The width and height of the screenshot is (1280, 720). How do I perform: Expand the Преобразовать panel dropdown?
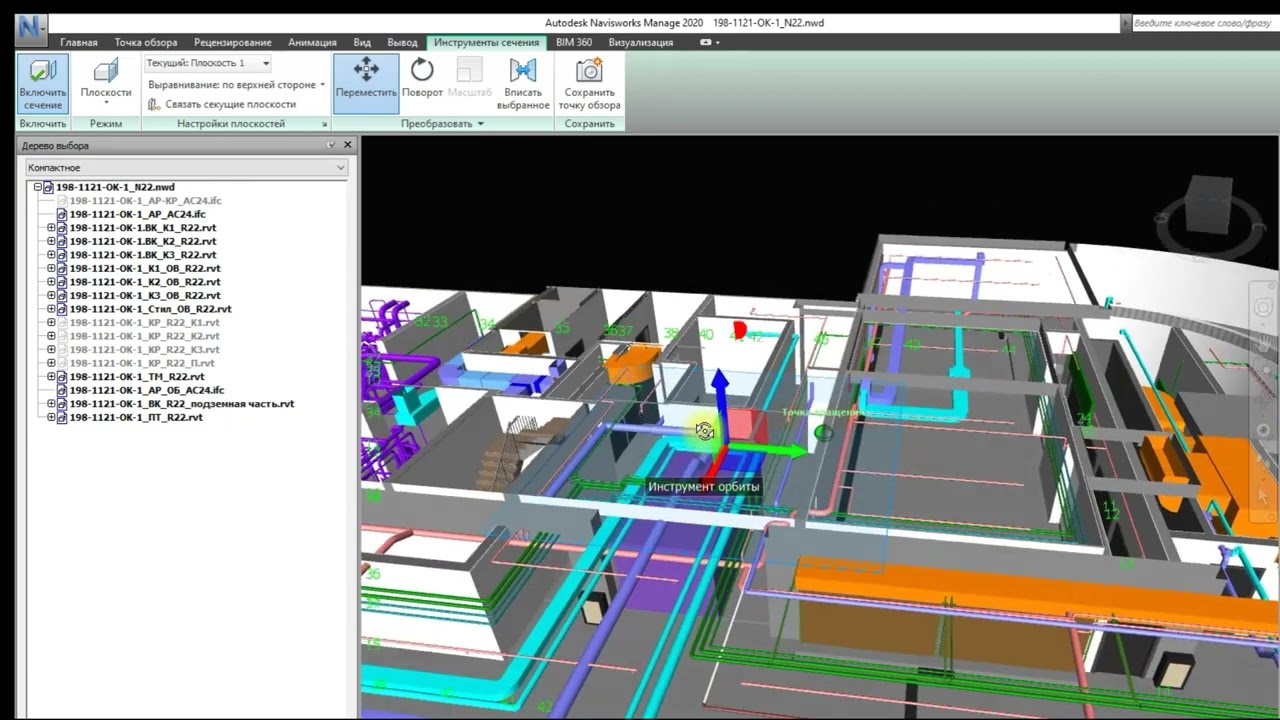(x=442, y=124)
